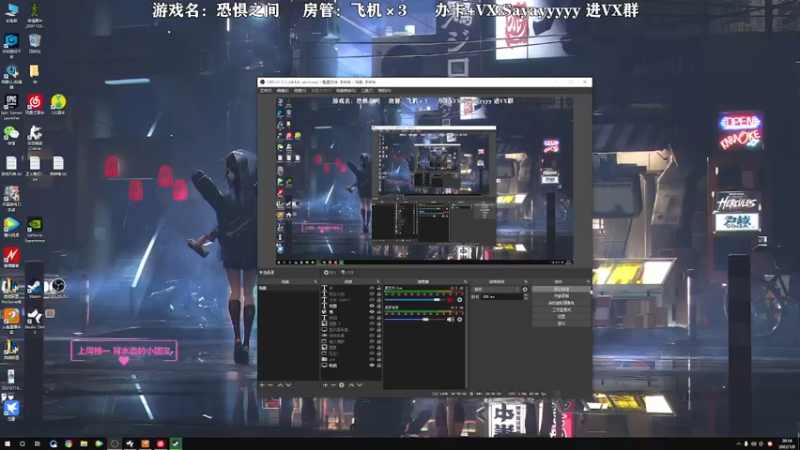Click the 设置 (Settings) button in OBS Controls
The height and width of the screenshot is (450, 800).
(x=561, y=316)
